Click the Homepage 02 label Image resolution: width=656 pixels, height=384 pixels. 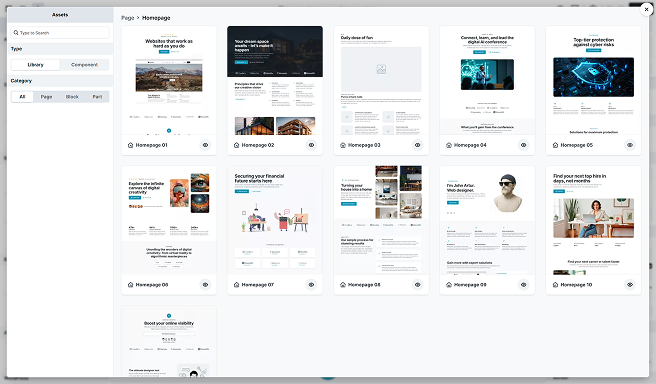click(x=258, y=145)
